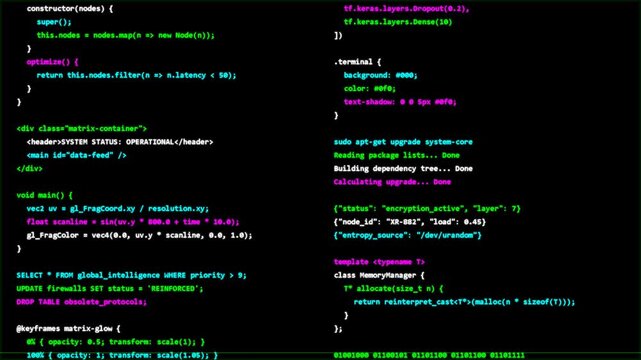Click the 'node_id: XR-882' JSON line

(410, 222)
